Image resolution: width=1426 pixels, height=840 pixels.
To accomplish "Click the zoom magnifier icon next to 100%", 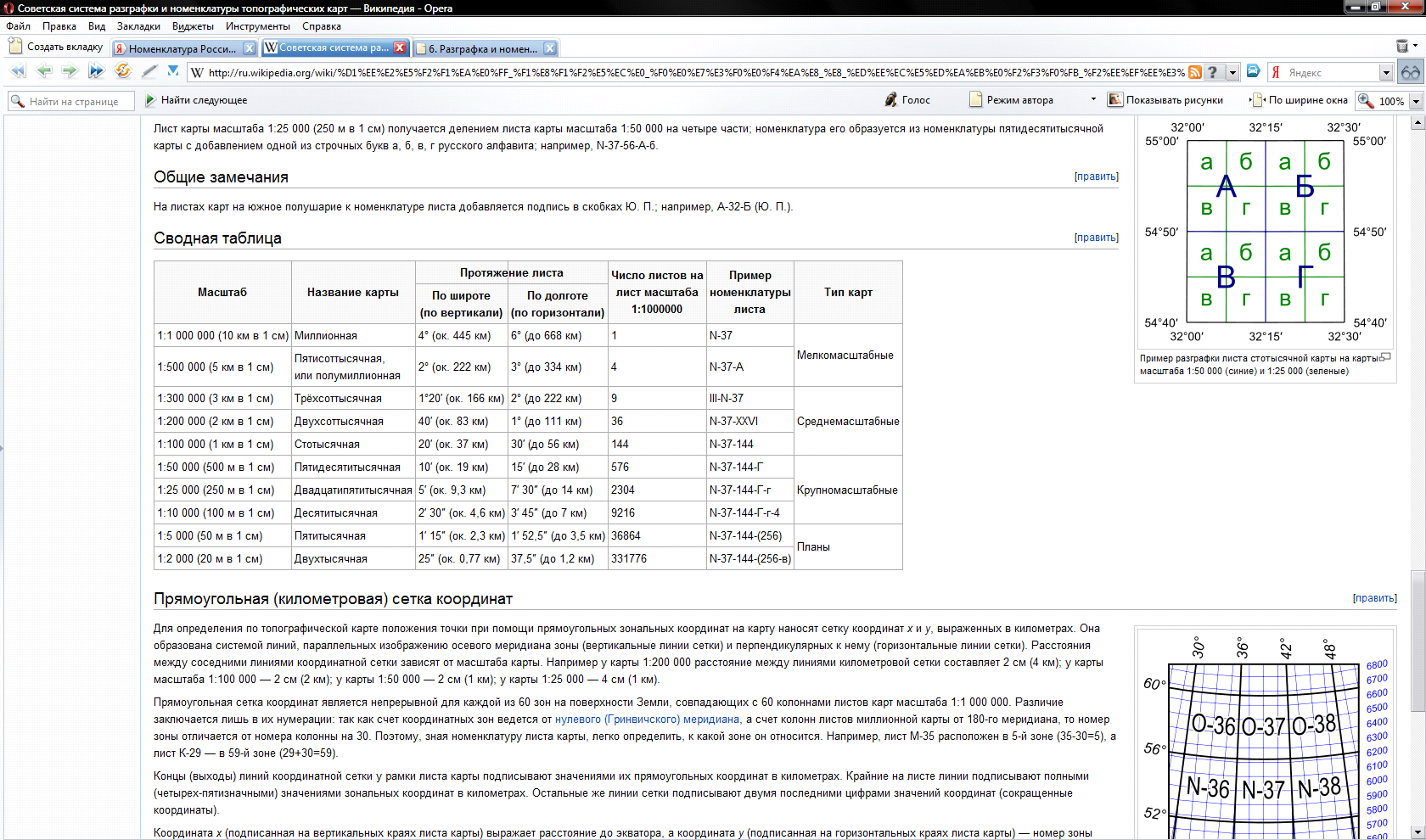I will (1366, 100).
